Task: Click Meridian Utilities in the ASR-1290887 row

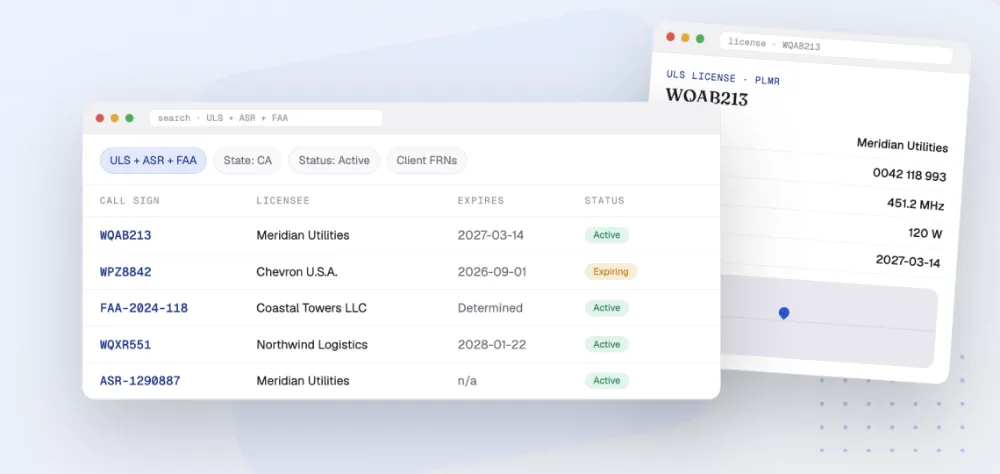Action: 303,381
